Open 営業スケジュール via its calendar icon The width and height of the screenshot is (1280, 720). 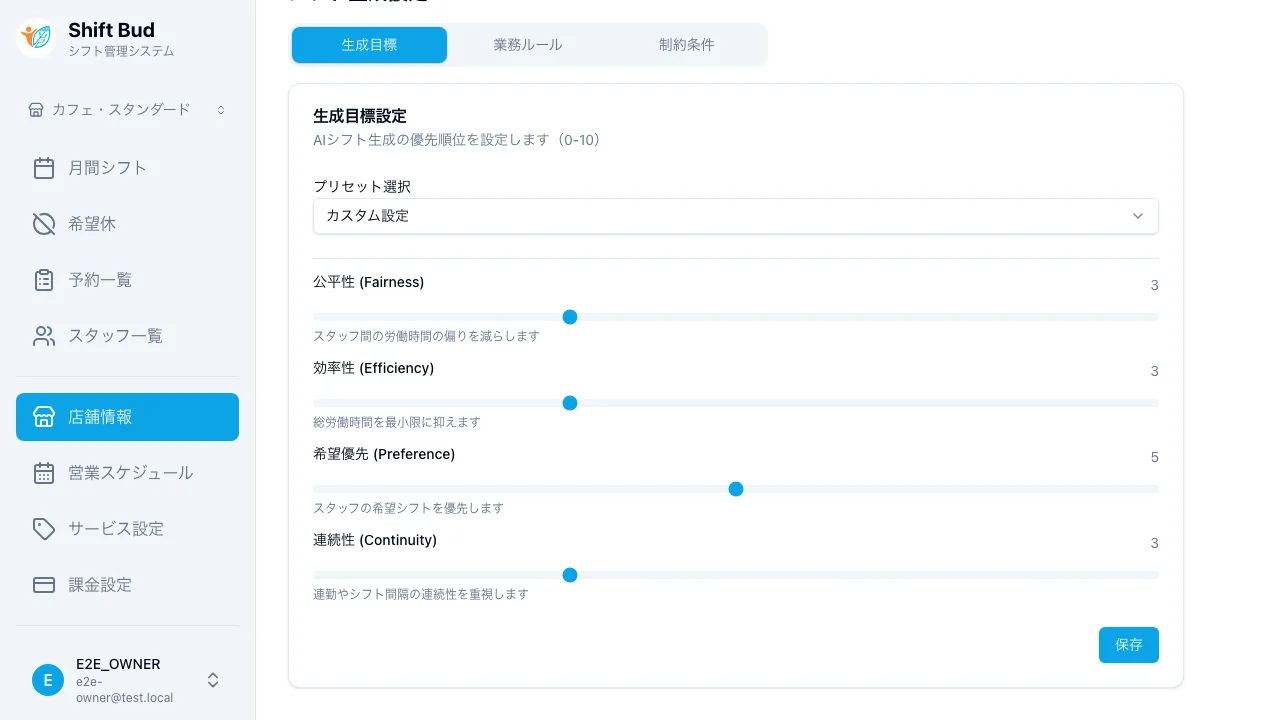44,472
